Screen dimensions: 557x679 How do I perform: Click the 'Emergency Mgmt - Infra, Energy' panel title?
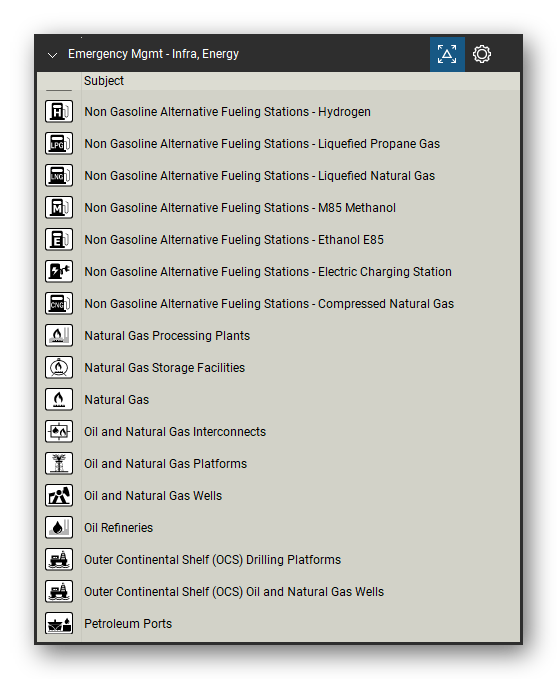(x=153, y=54)
